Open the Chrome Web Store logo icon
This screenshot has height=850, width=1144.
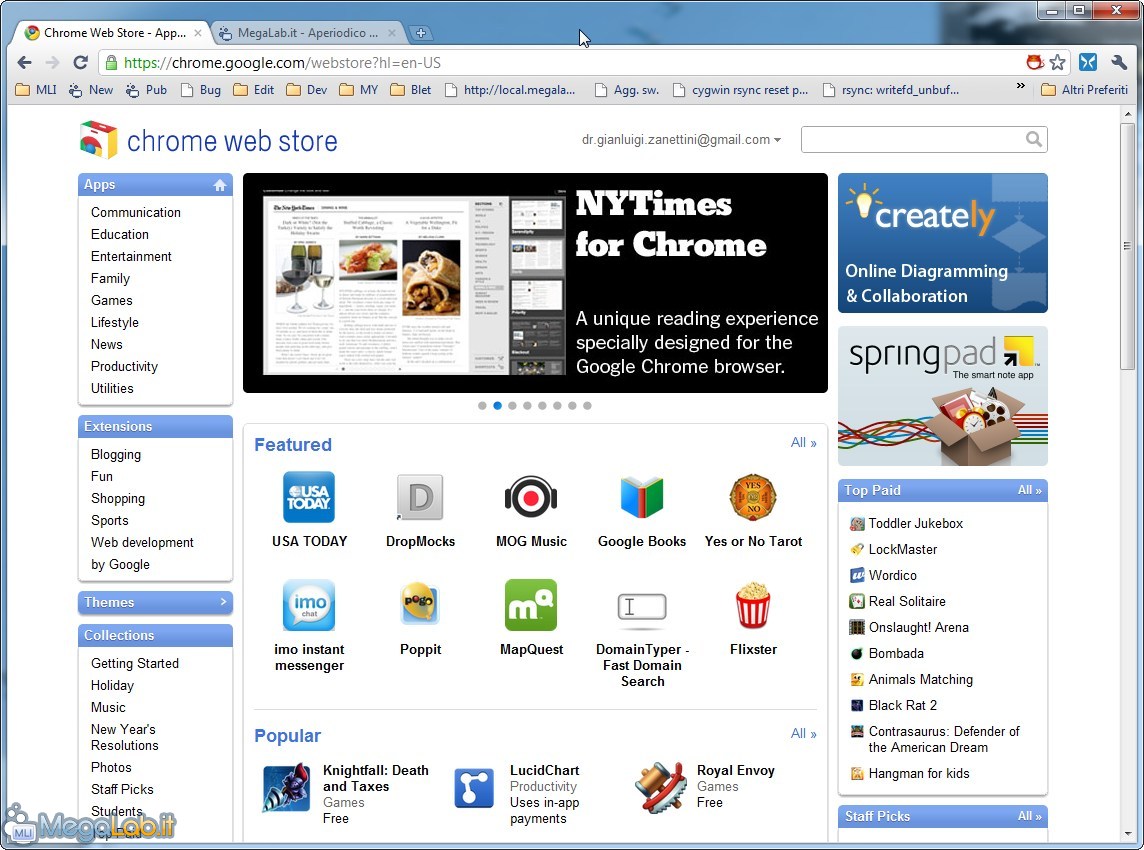(98, 139)
